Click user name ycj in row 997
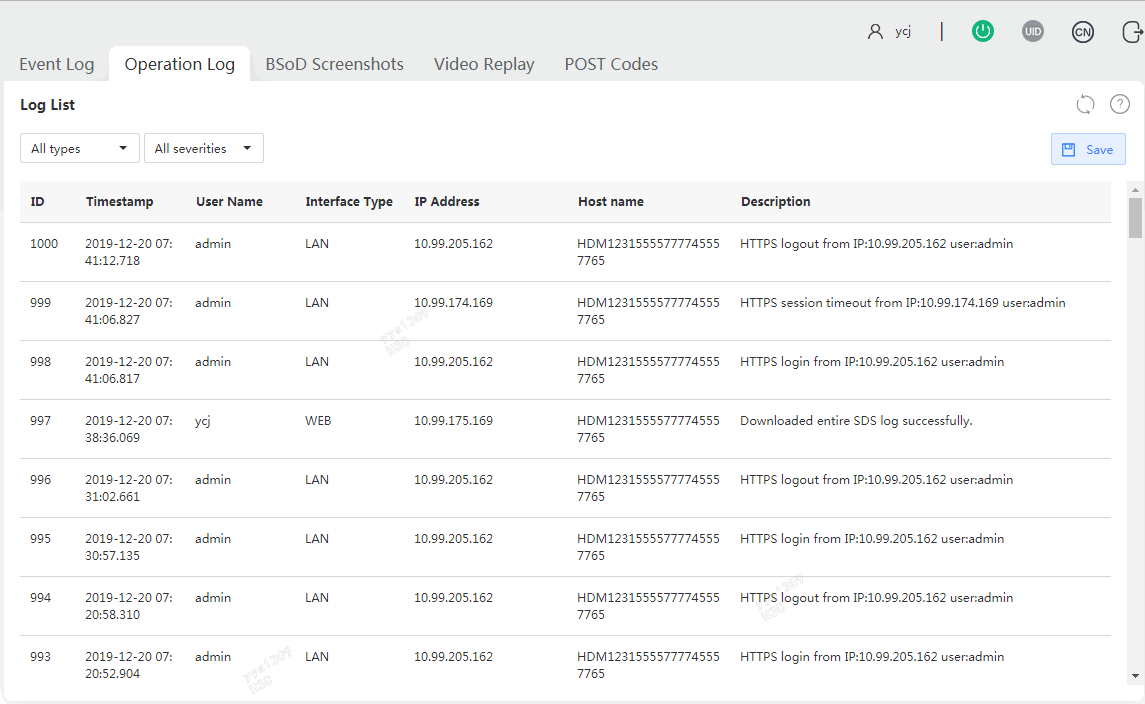The width and height of the screenshot is (1145, 704). point(202,421)
